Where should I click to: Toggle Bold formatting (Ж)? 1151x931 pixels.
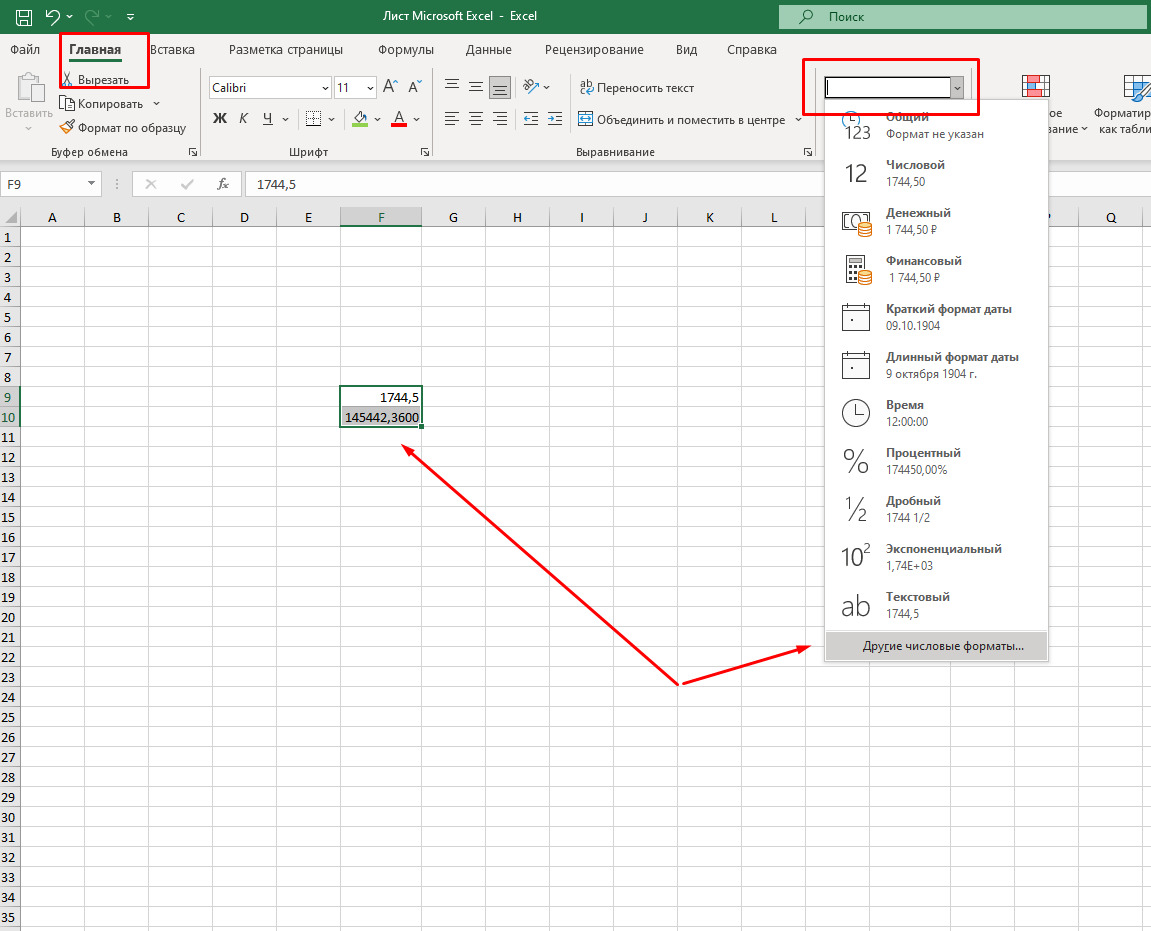click(220, 119)
